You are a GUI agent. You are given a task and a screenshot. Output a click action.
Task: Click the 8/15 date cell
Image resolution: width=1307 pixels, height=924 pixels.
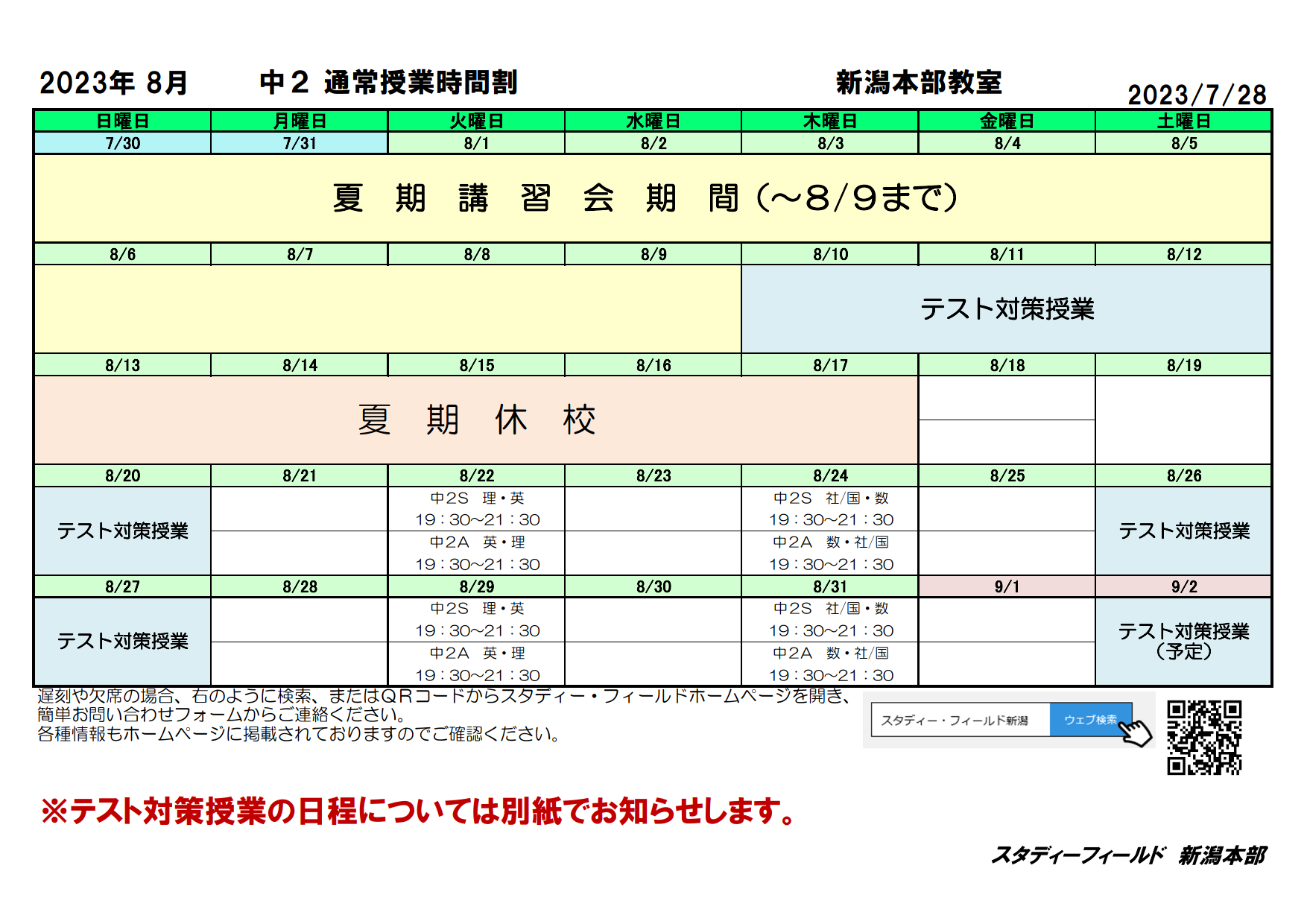click(477, 365)
